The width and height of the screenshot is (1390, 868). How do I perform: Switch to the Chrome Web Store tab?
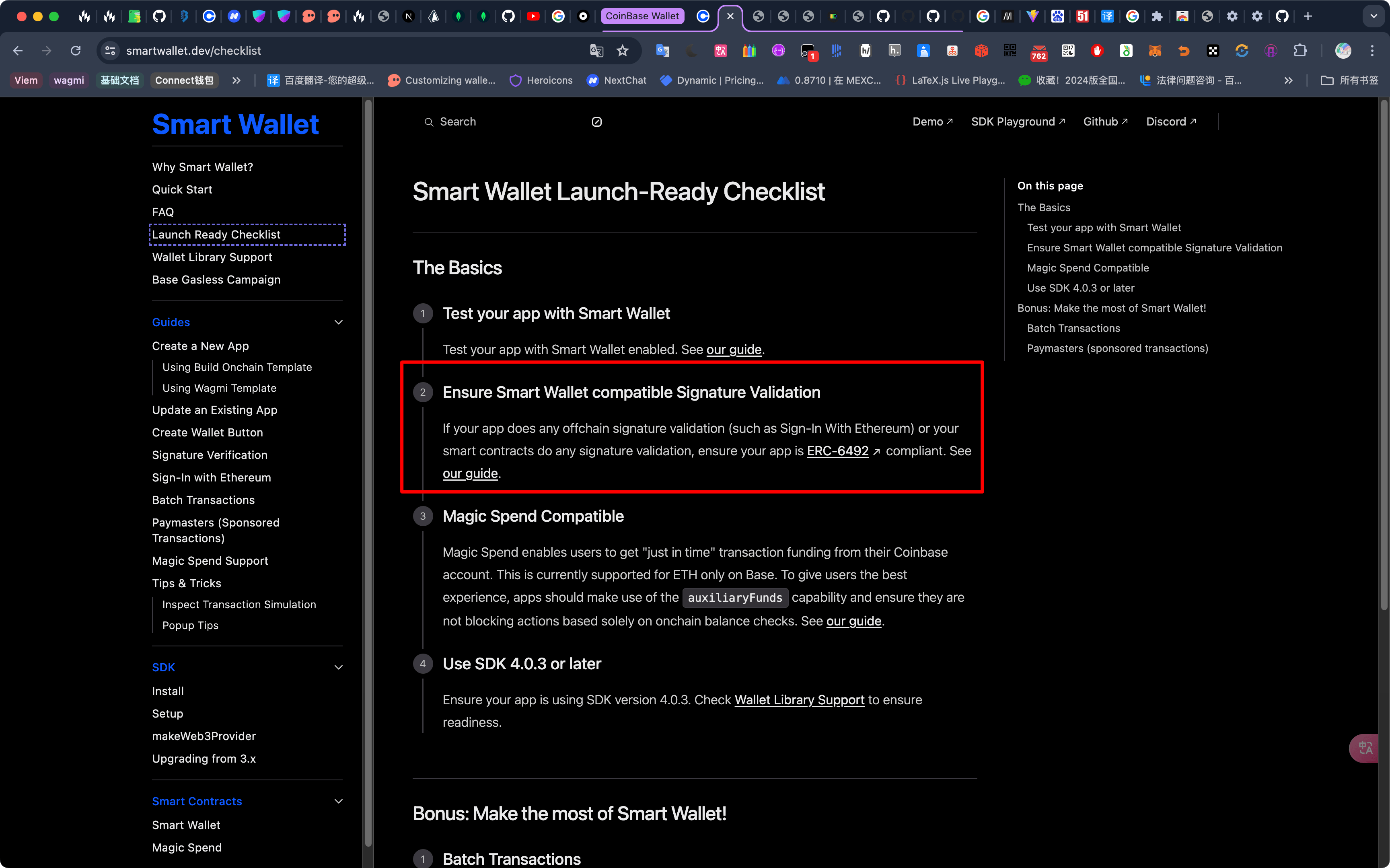(1182, 16)
